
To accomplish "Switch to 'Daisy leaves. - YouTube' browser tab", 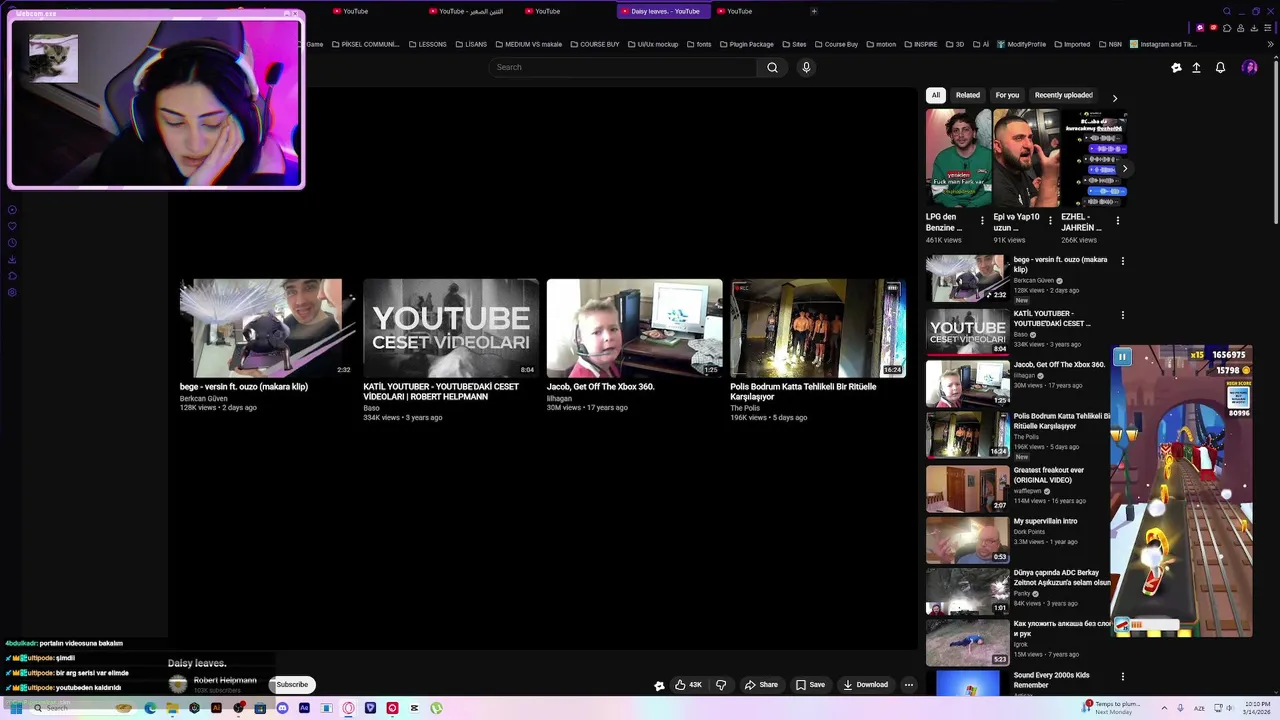I will pos(664,11).
